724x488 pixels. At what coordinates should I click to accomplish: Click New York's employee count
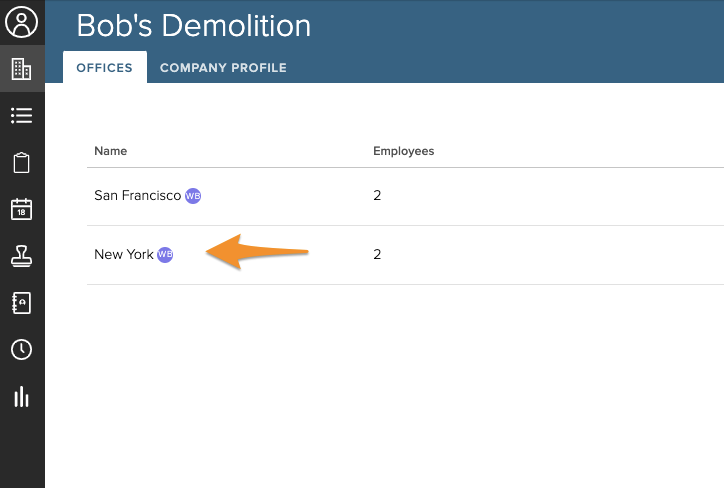377,255
